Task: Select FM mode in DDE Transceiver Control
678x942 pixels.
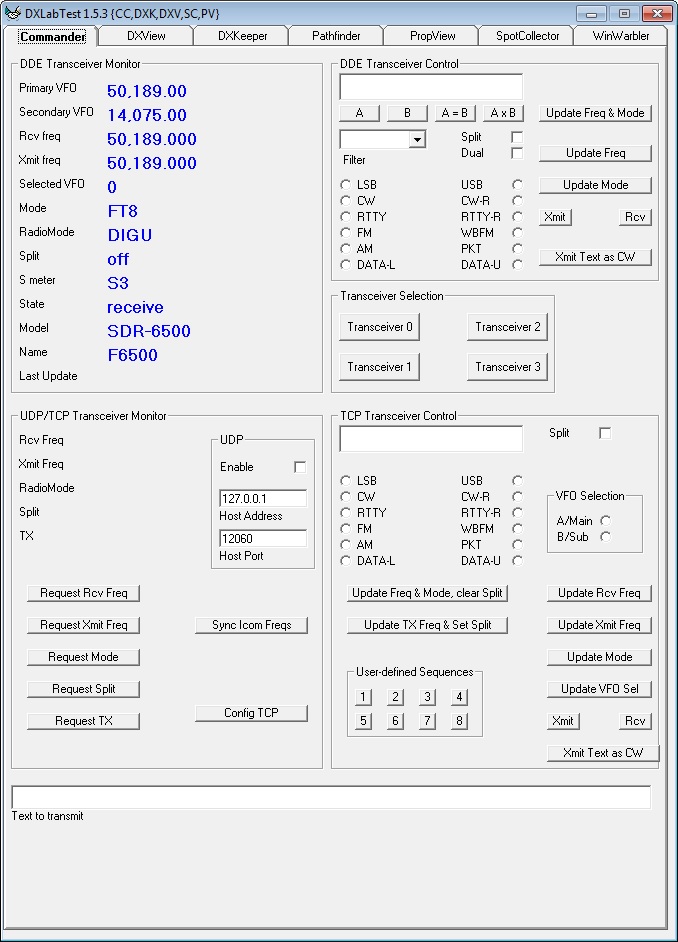Action: pyautogui.click(x=345, y=232)
